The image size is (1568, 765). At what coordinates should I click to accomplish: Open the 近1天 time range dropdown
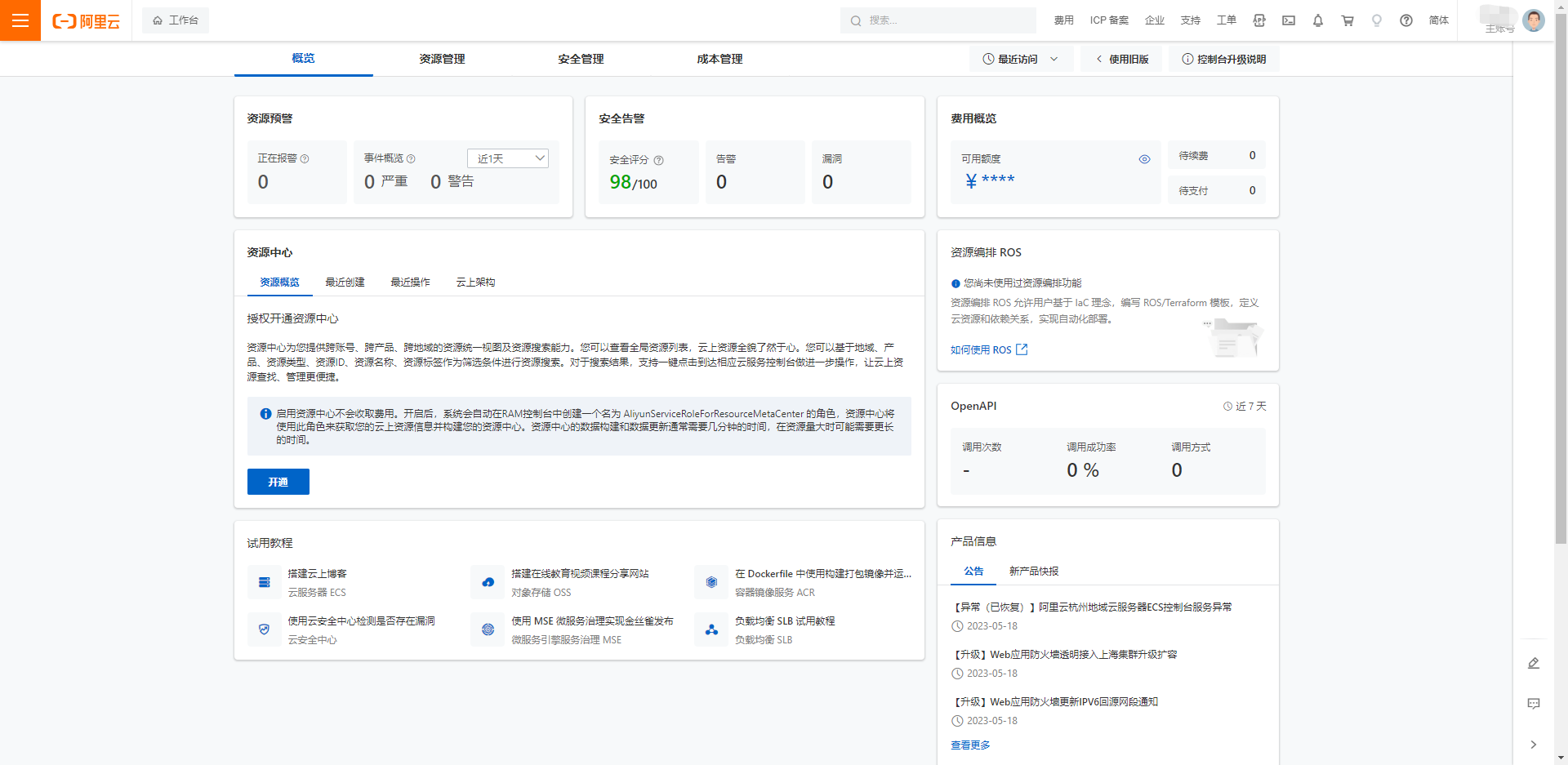(x=507, y=158)
